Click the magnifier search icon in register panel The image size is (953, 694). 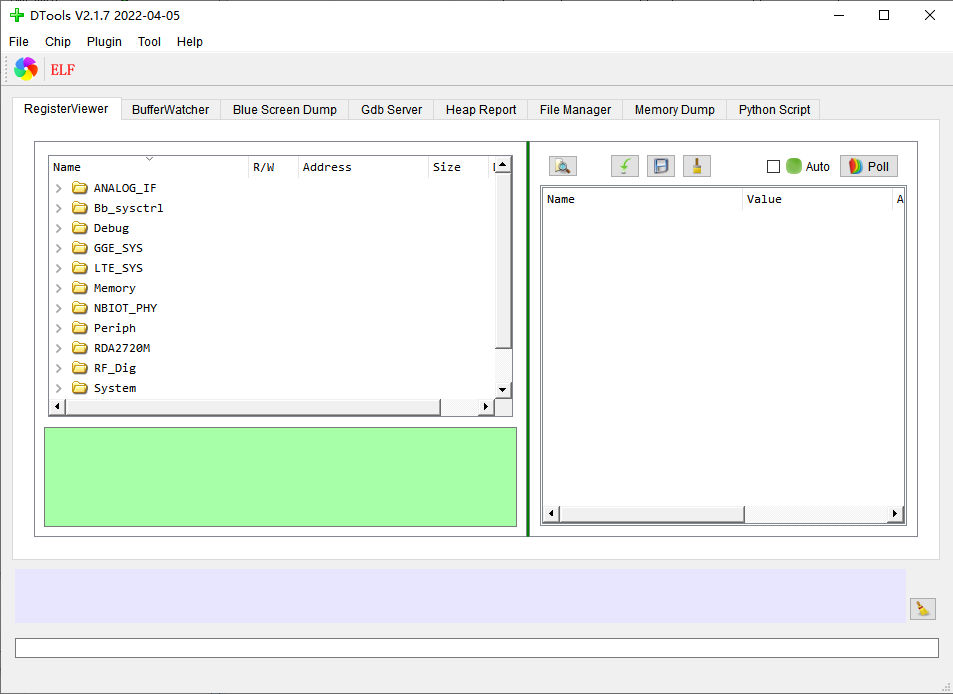coord(562,166)
